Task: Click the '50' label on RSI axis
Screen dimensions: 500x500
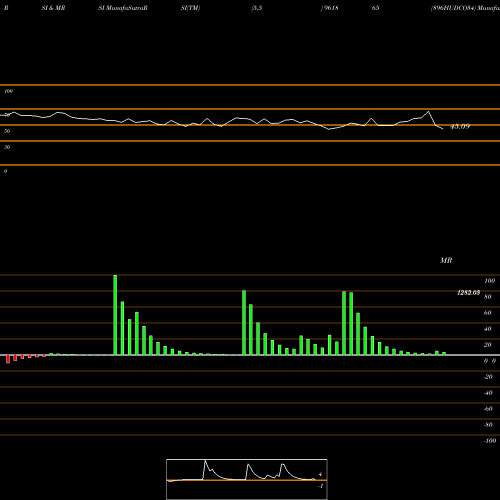Action: [7, 131]
